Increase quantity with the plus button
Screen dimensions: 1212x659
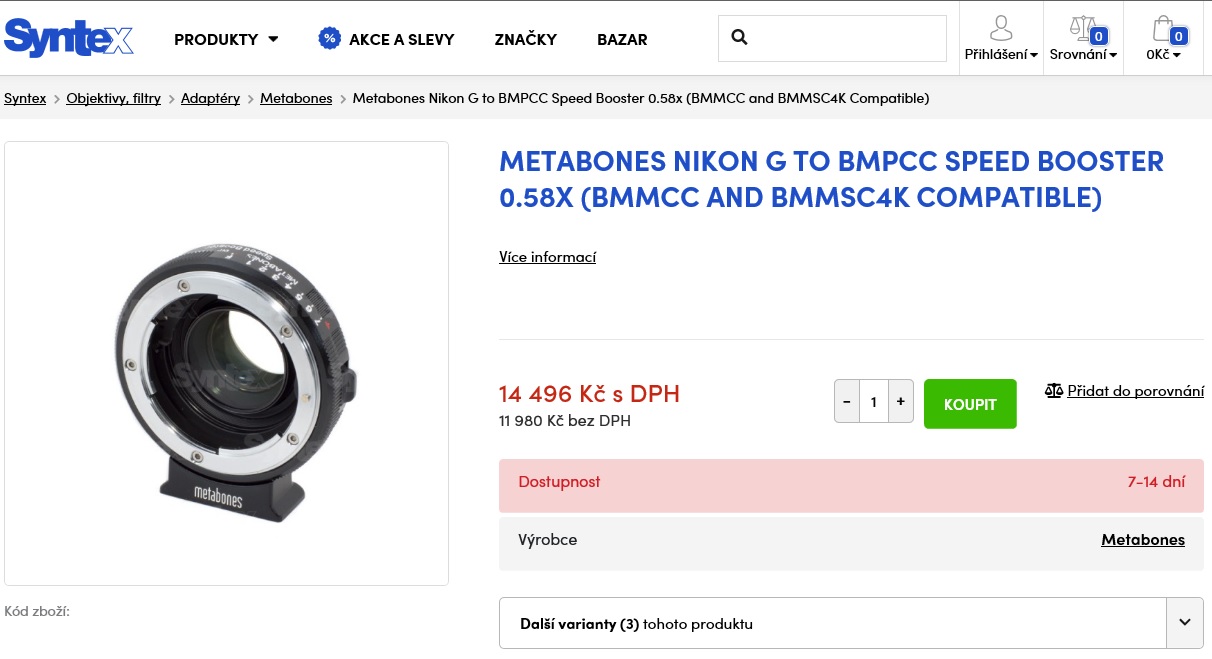click(900, 402)
